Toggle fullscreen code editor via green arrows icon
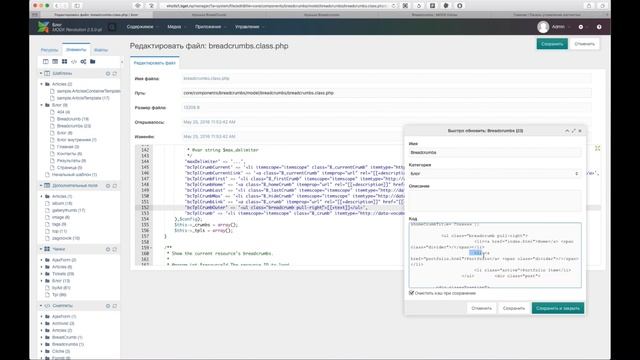Image resolution: width=640 pixels, height=360 pixels. tap(598, 148)
